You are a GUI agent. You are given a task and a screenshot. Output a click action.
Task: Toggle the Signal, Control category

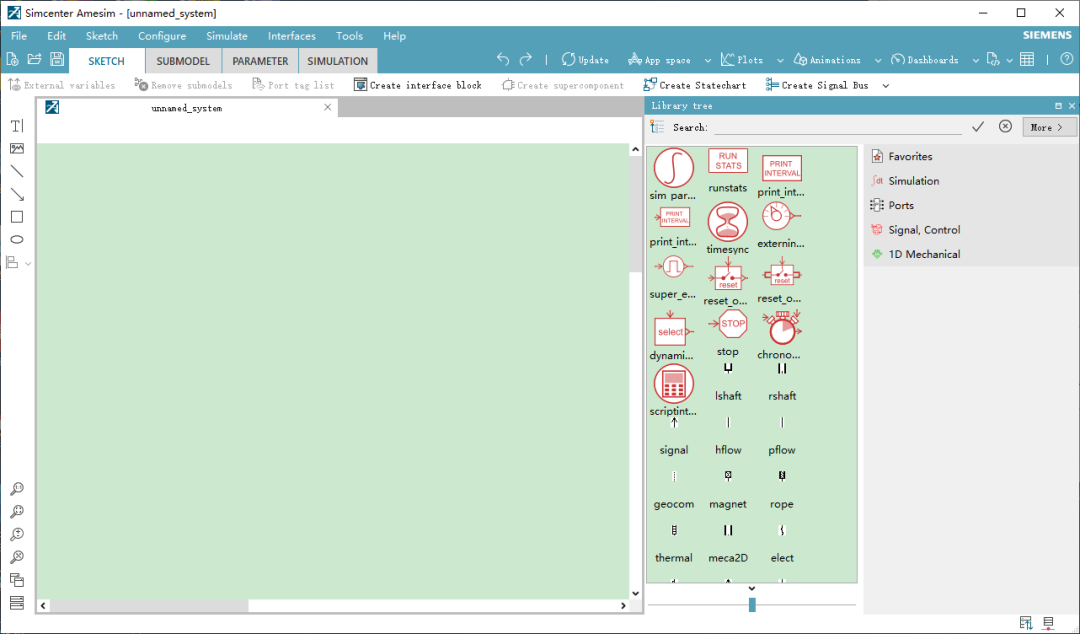click(x=926, y=229)
